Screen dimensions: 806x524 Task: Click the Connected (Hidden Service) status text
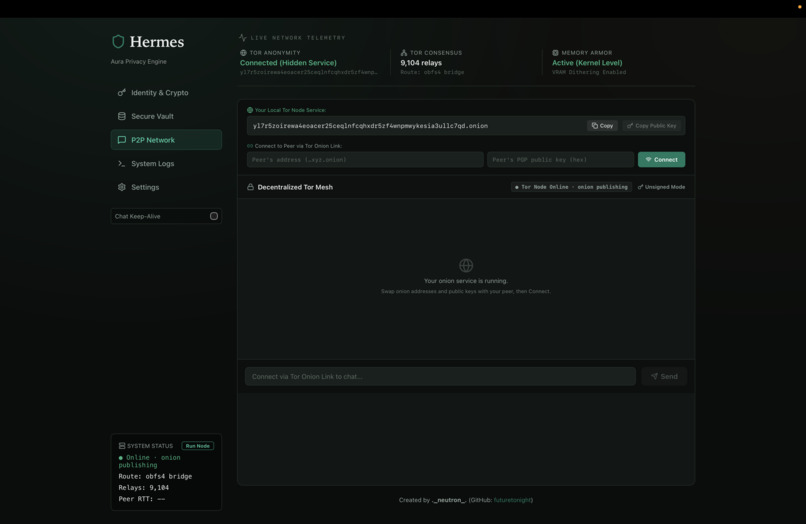click(x=288, y=63)
